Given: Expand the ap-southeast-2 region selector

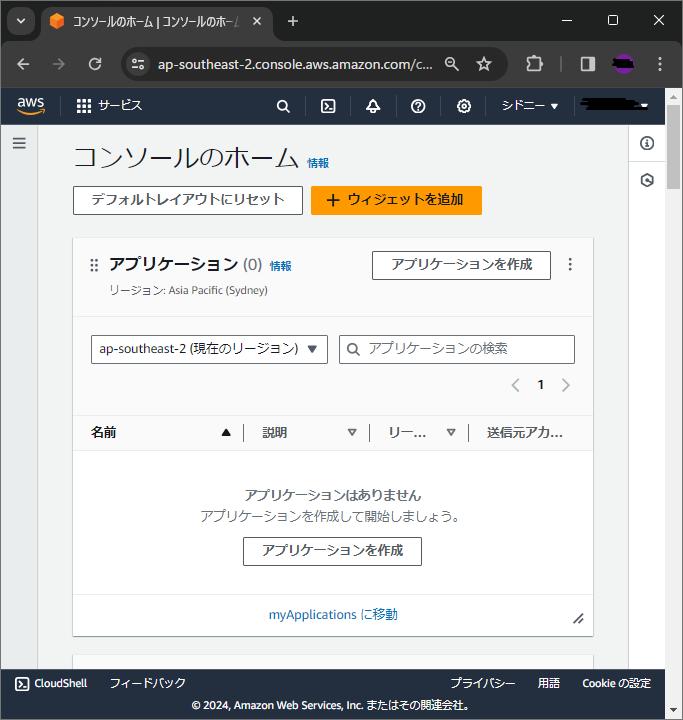Looking at the screenshot, I should [x=209, y=349].
